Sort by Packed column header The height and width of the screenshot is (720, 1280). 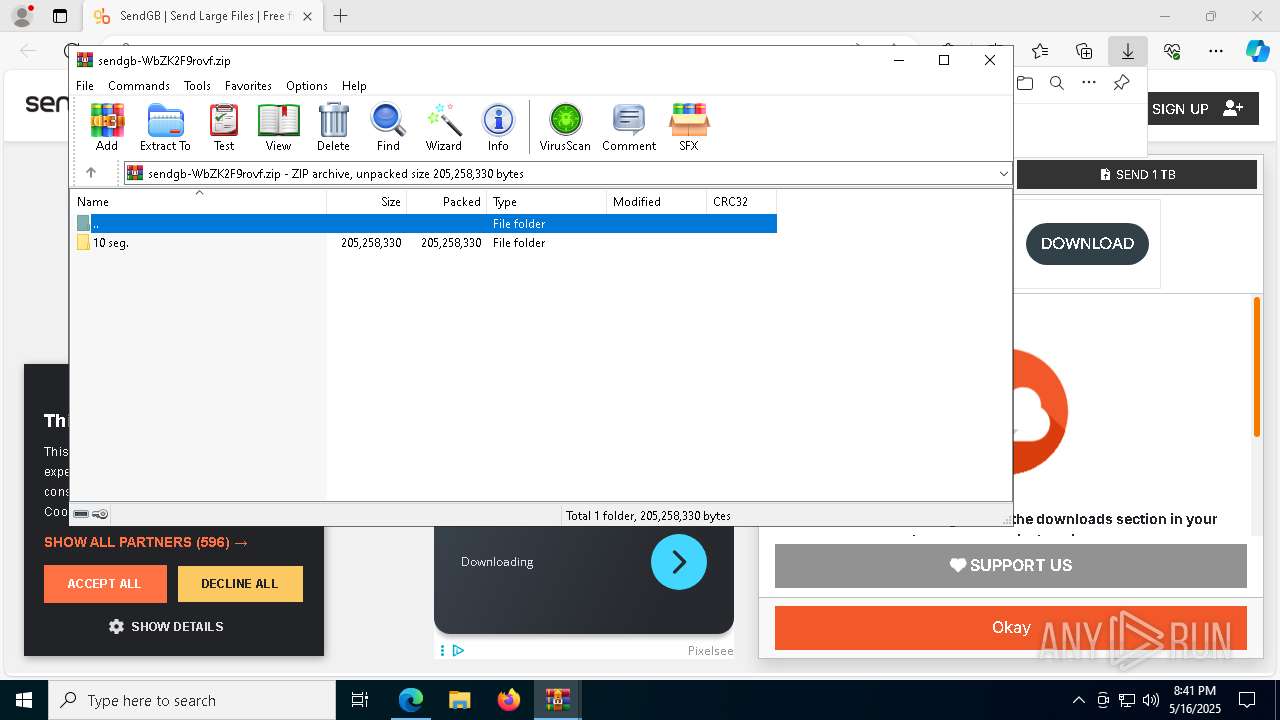[447, 202]
